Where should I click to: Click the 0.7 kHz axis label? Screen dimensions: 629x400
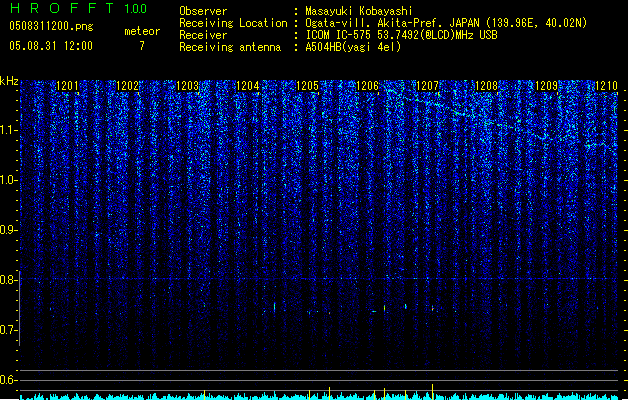click(9, 330)
